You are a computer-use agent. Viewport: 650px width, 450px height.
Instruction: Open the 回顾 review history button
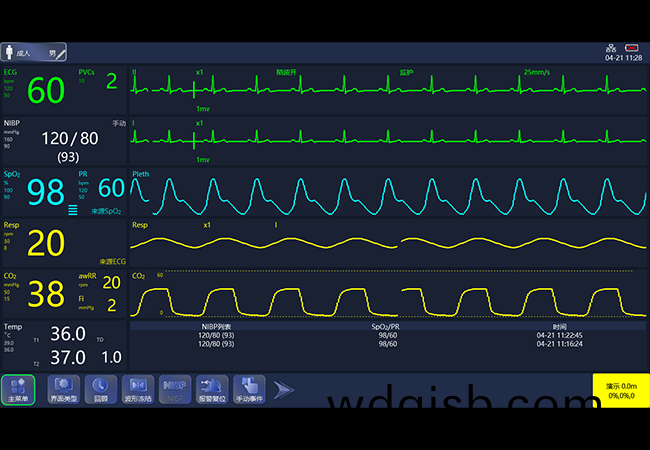(101, 390)
